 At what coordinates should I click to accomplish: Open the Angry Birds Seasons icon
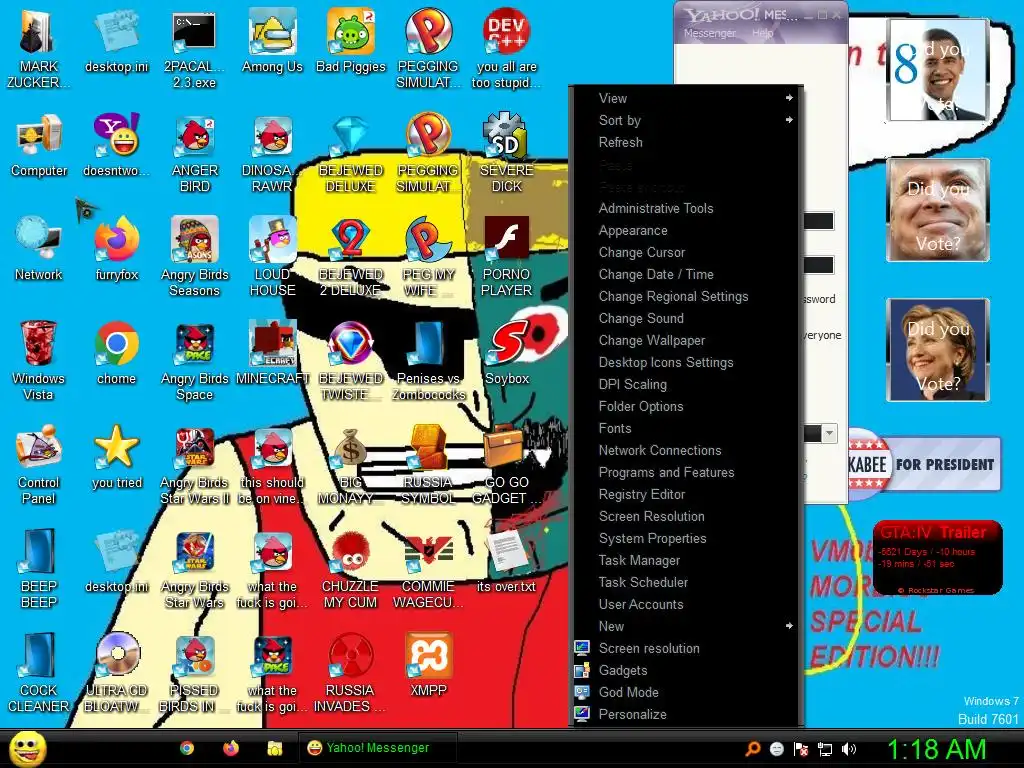[194, 255]
